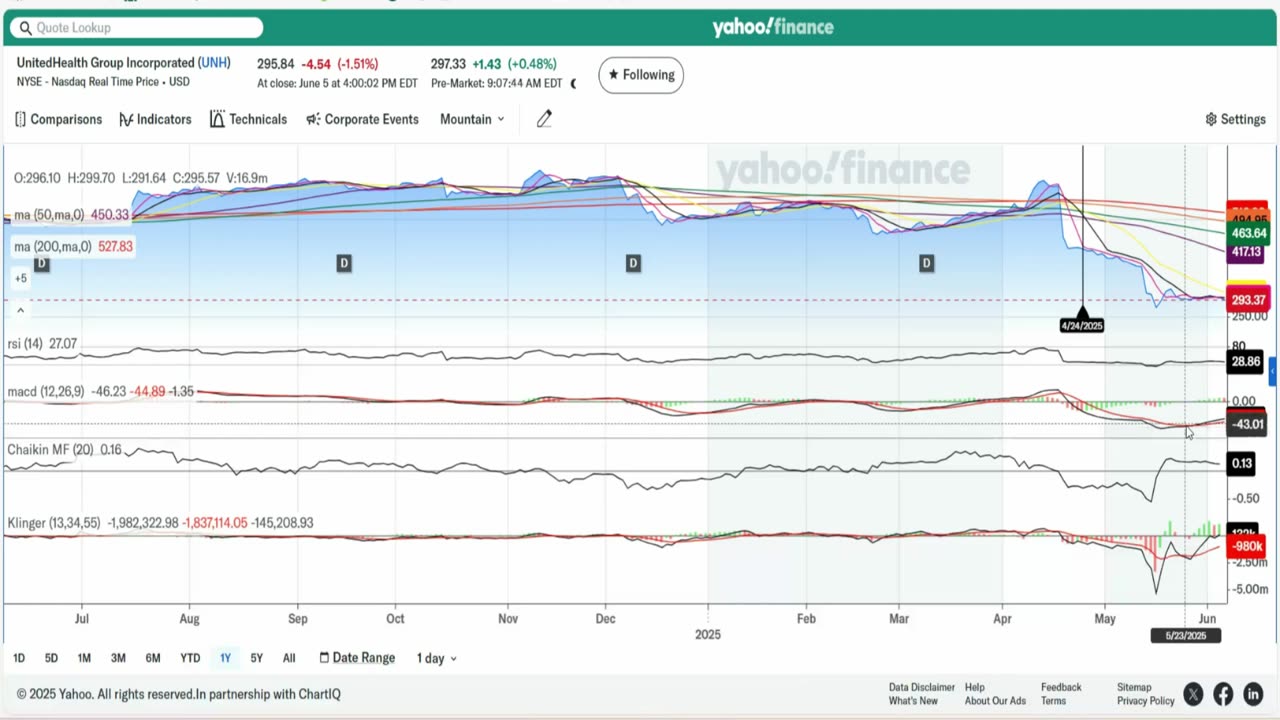Screen dimensions: 1280x720
Task: Toggle the Following star button
Action: (x=641, y=75)
